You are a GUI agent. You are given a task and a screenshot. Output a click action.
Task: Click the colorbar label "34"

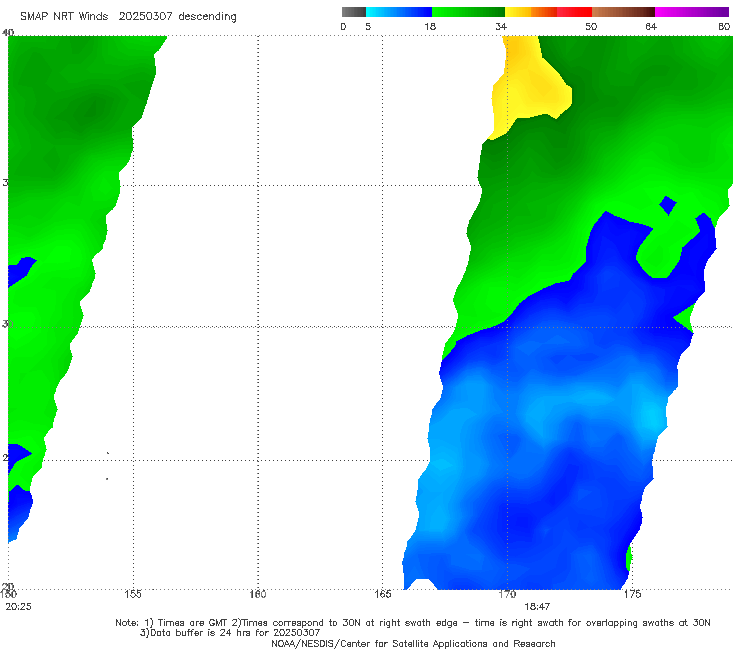coord(501,27)
